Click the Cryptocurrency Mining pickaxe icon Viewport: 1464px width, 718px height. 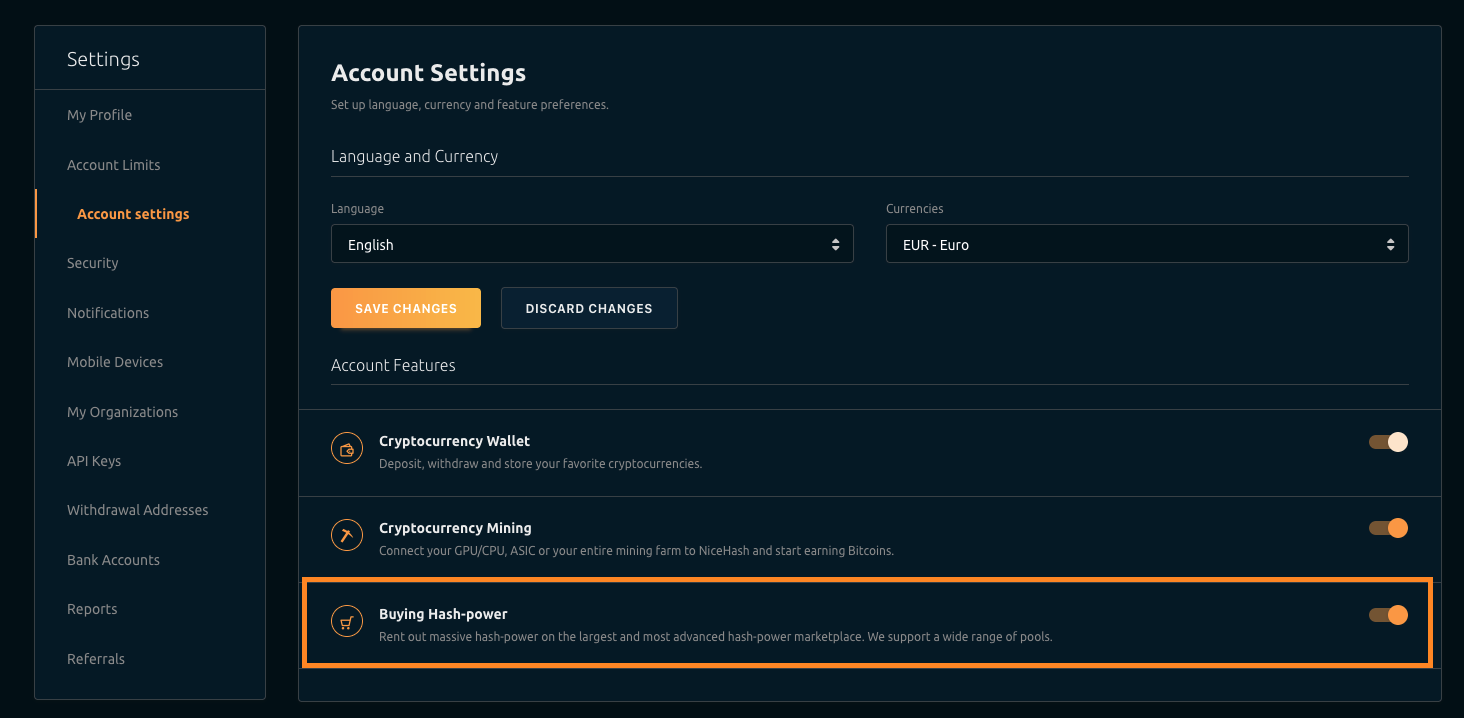[347, 536]
